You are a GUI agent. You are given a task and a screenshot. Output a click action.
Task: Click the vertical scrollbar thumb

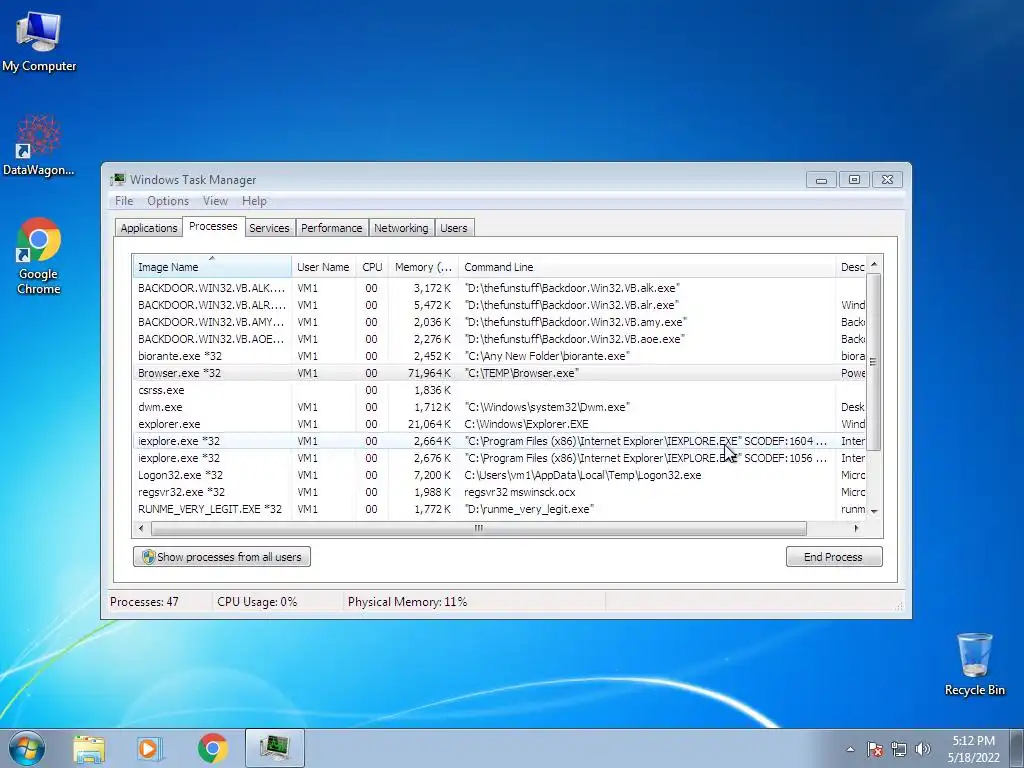pyautogui.click(x=873, y=361)
